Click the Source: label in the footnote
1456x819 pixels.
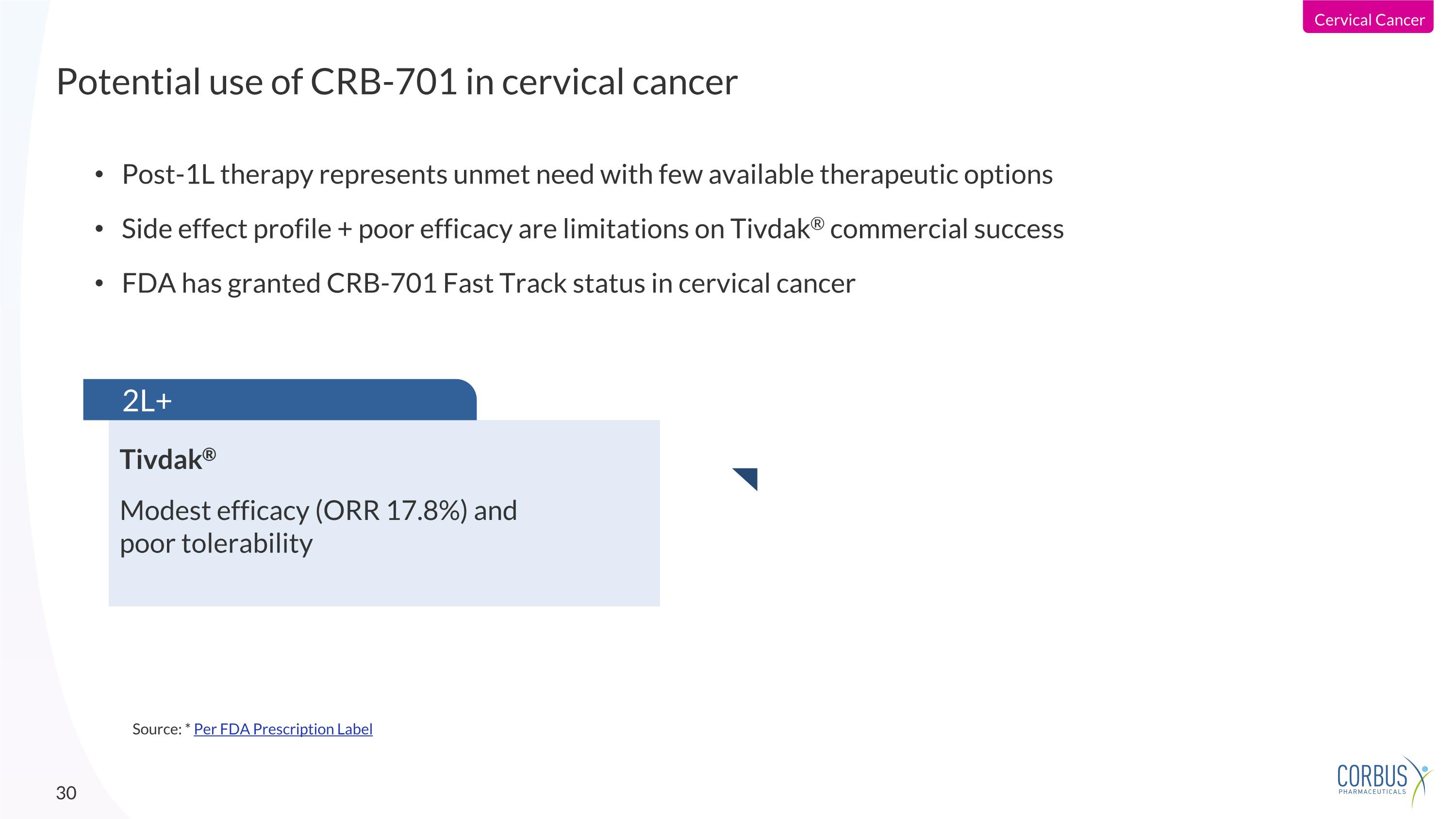[157, 729]
